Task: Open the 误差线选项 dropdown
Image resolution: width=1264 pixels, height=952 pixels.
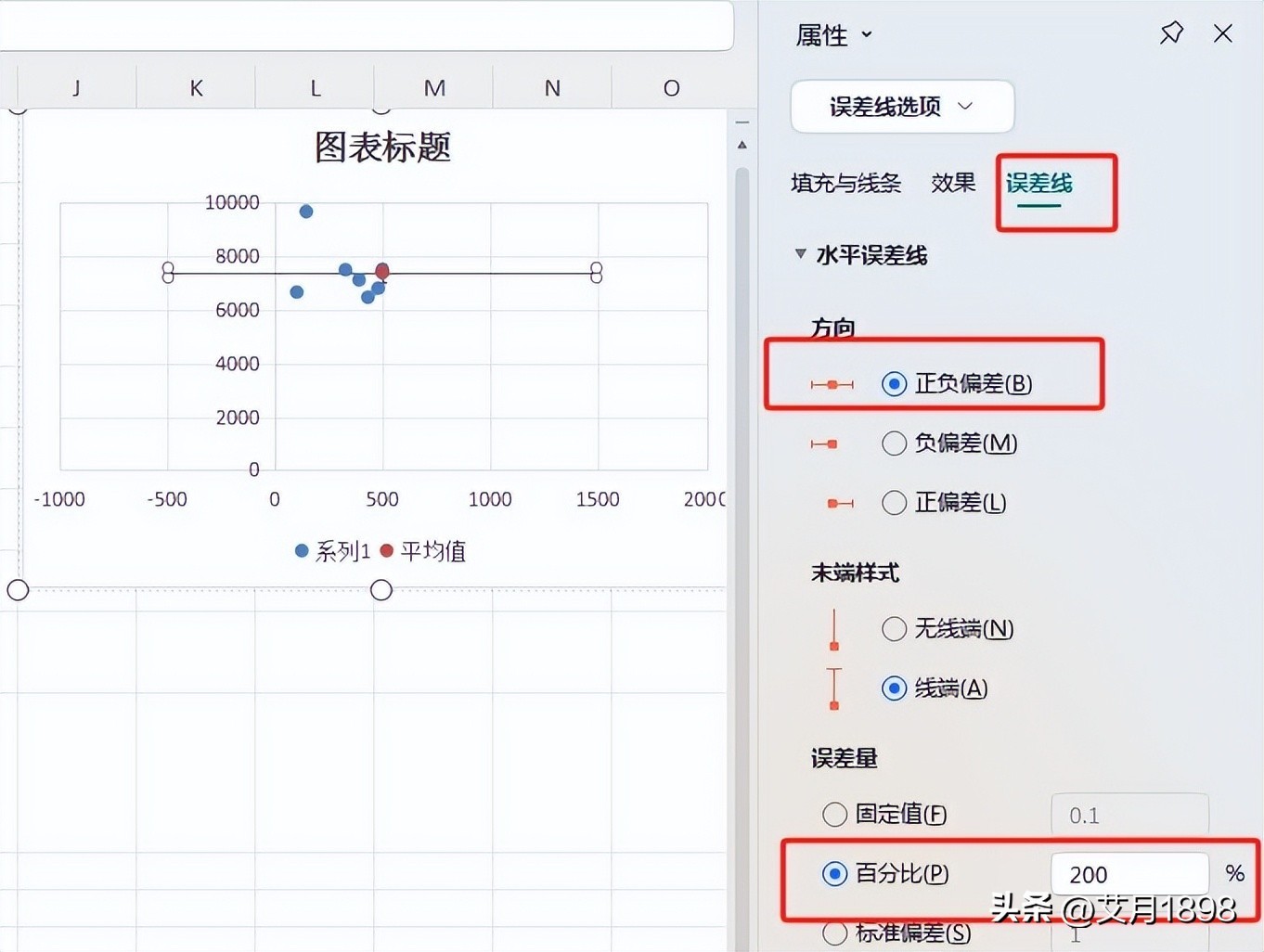Action: pyautogui.click(x=901, y=107)
